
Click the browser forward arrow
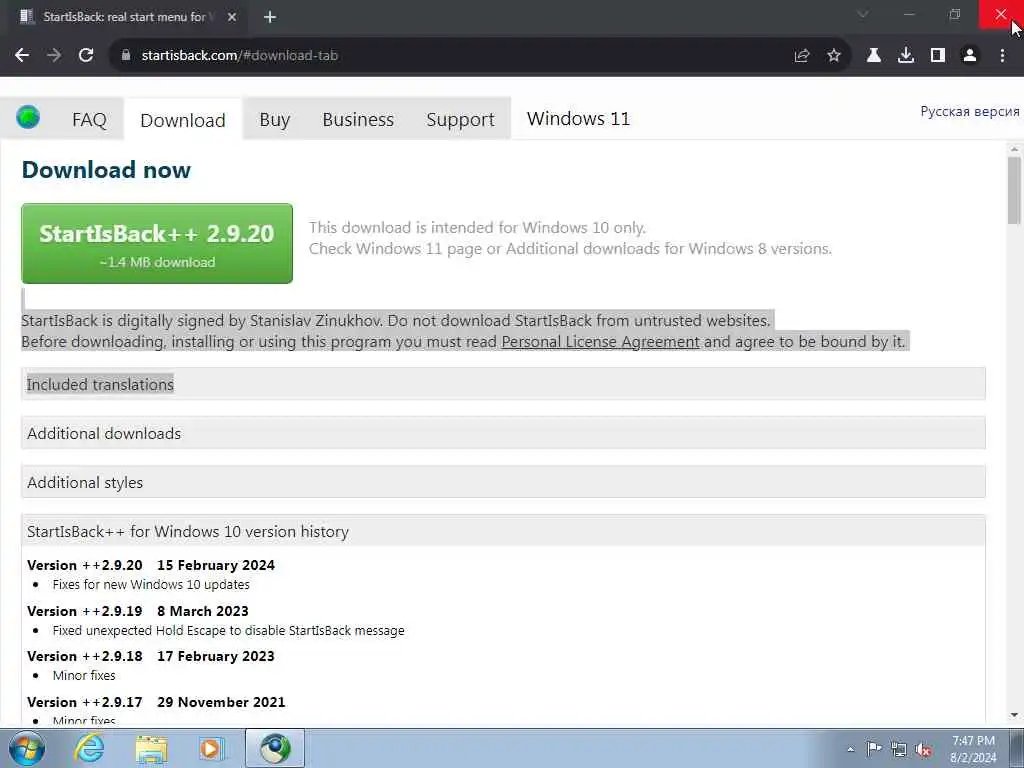click(54, 56)
